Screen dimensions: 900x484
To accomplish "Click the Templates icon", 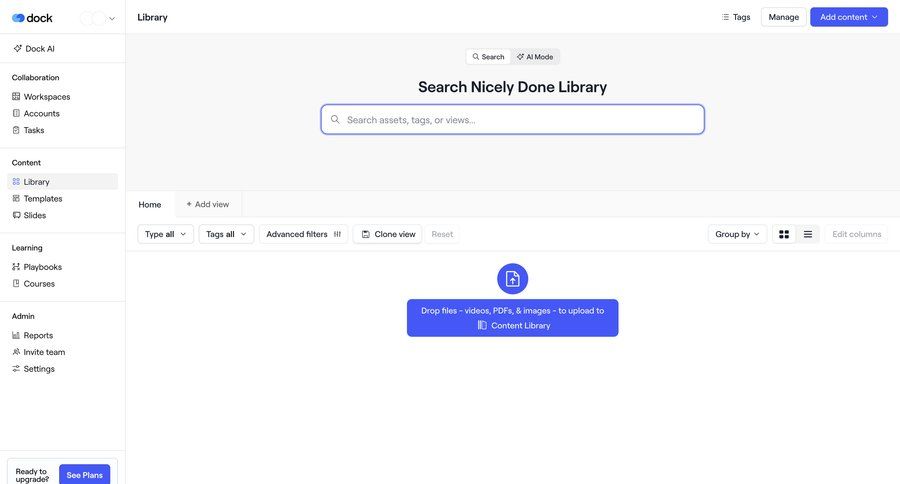I will coord(16,198).
